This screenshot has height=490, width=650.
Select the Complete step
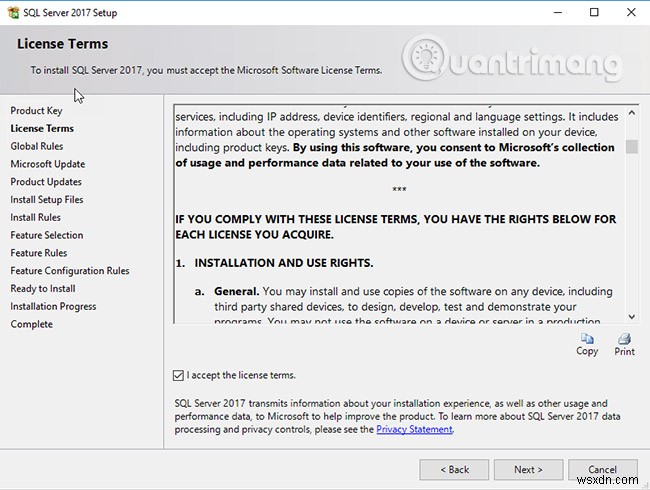[32, 325]
